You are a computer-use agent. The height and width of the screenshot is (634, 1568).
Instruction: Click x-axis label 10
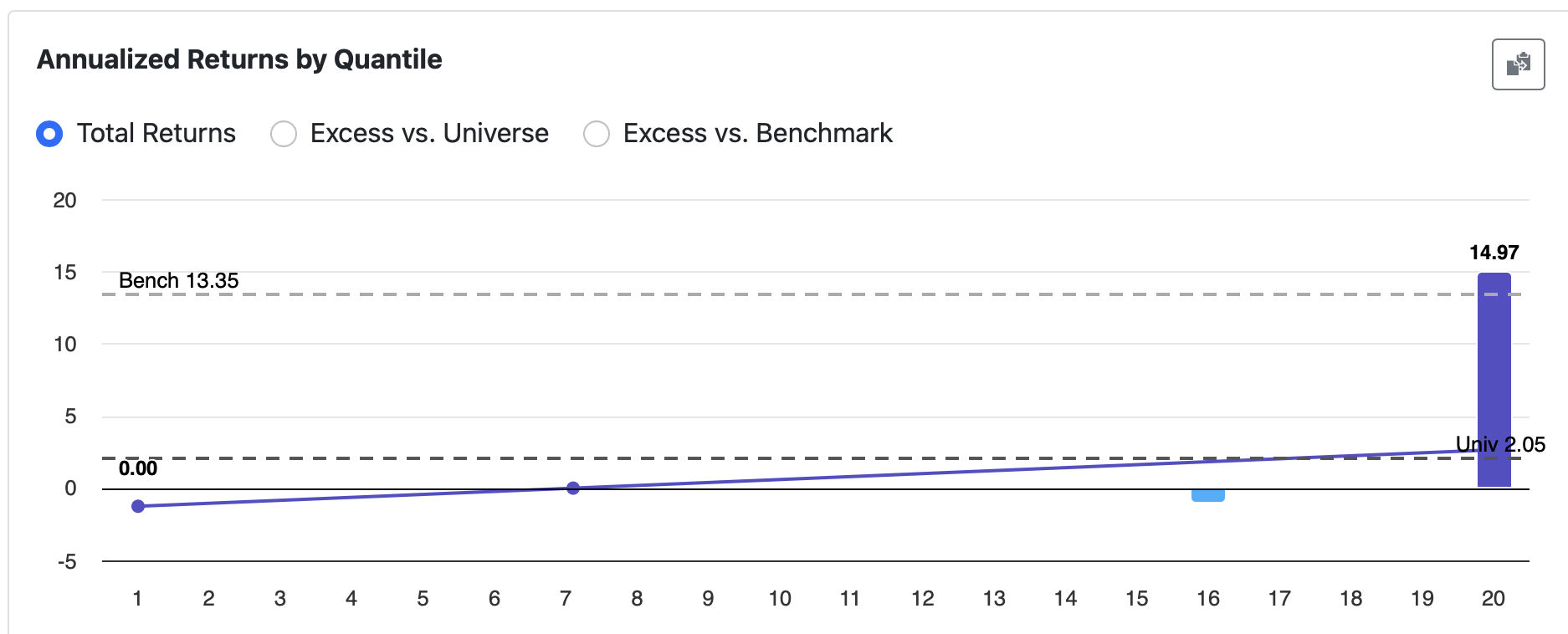[780, 599]
